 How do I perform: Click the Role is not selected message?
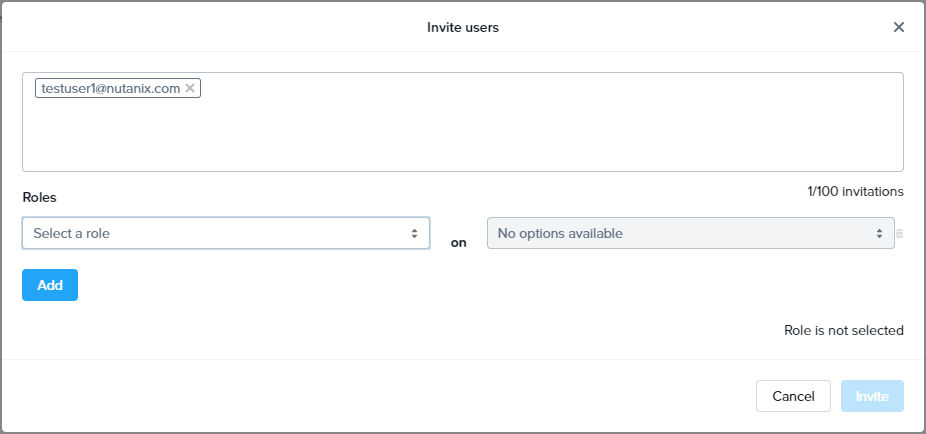[x=843, y=330]
